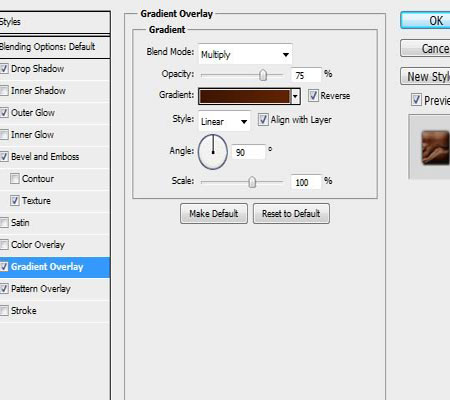450x400 pixels.
Task: Confirm with the OK button
Action: (x=425, y=21)
